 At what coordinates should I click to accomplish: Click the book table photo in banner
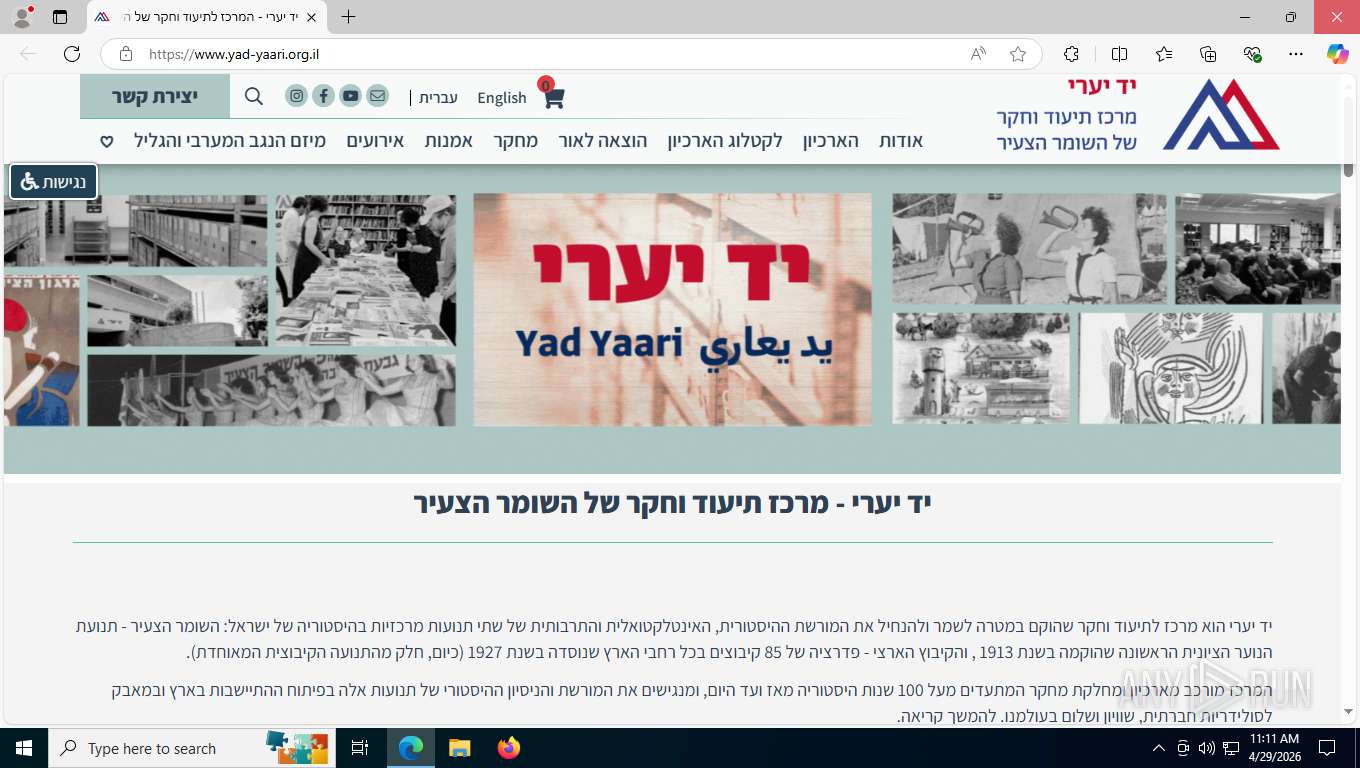pyautogui.click(x=366, y=270)
